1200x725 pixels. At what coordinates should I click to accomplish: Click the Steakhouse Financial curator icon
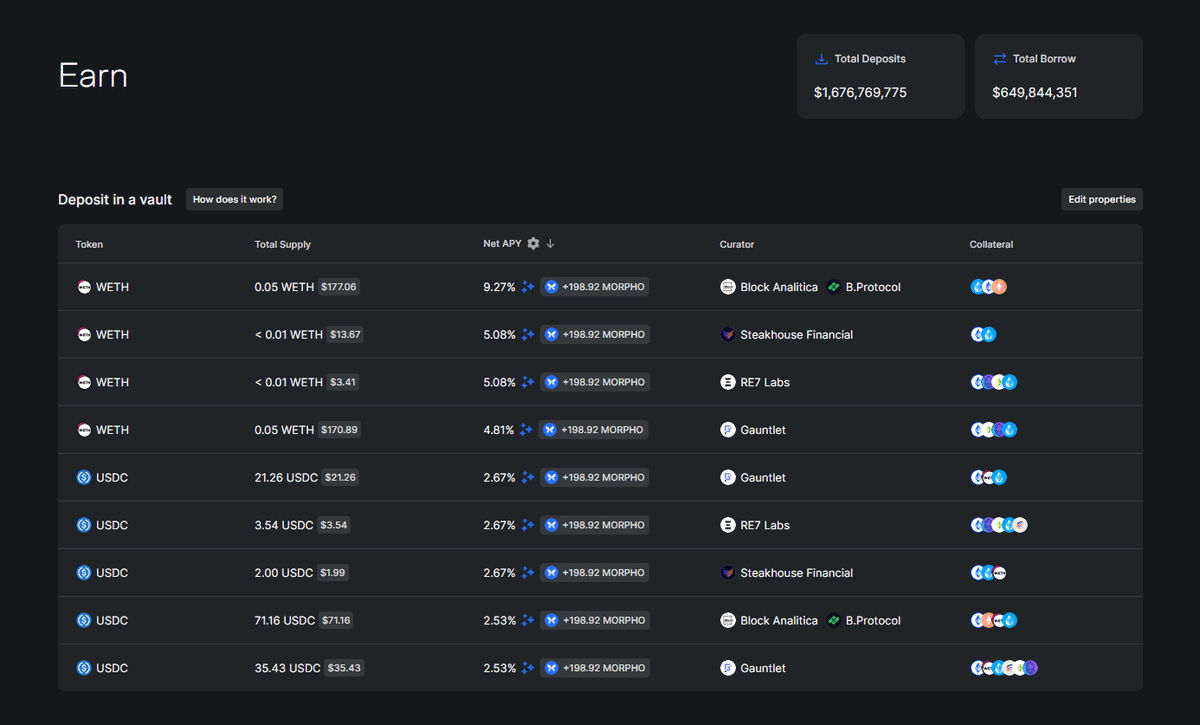(x=728, y=334)
